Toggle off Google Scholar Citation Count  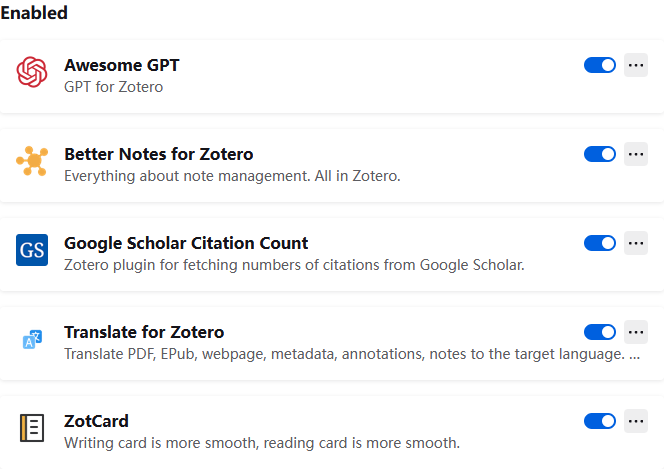pos(600,243)
